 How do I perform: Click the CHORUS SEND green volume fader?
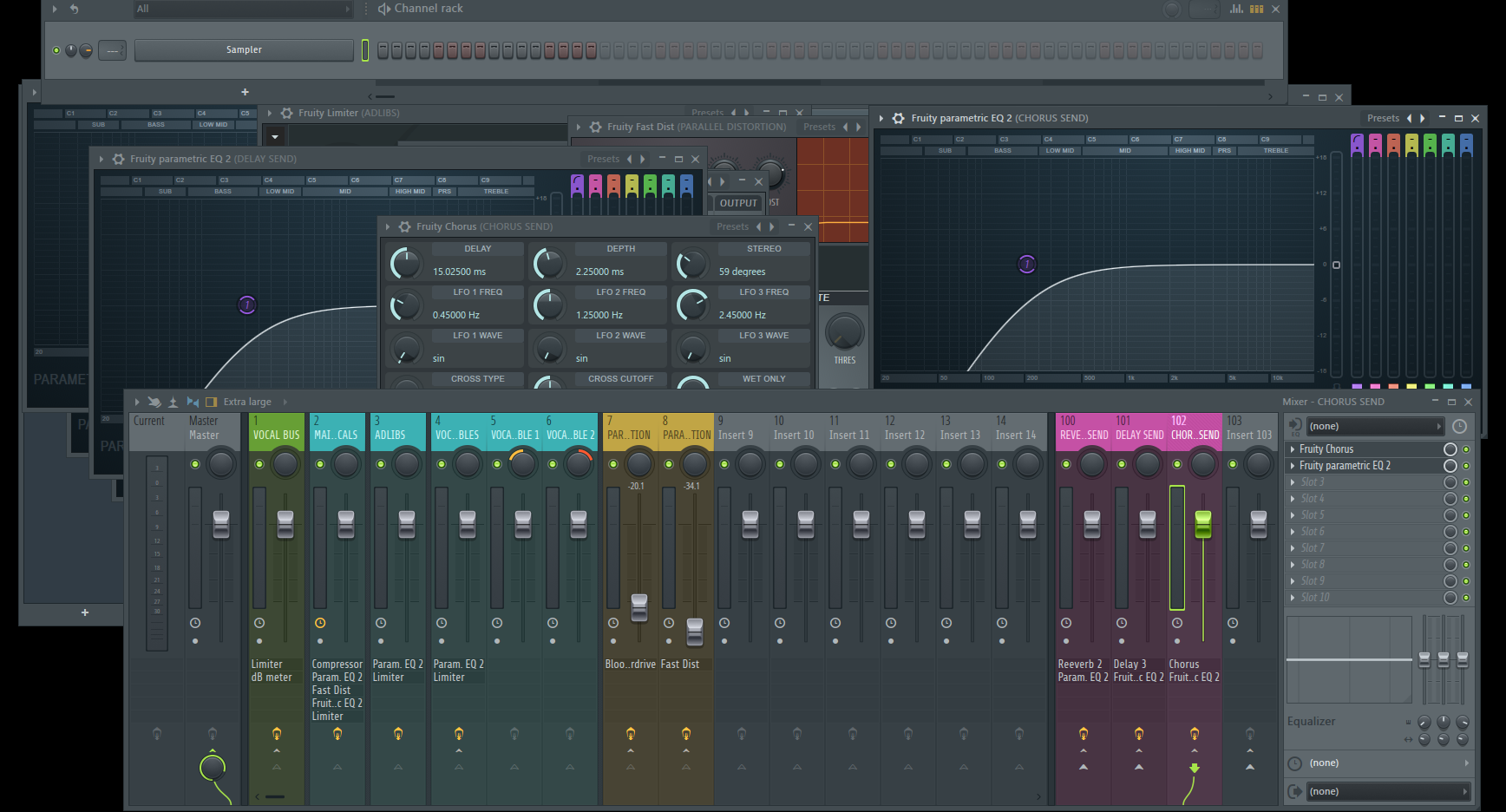(x=1203, y=523)
